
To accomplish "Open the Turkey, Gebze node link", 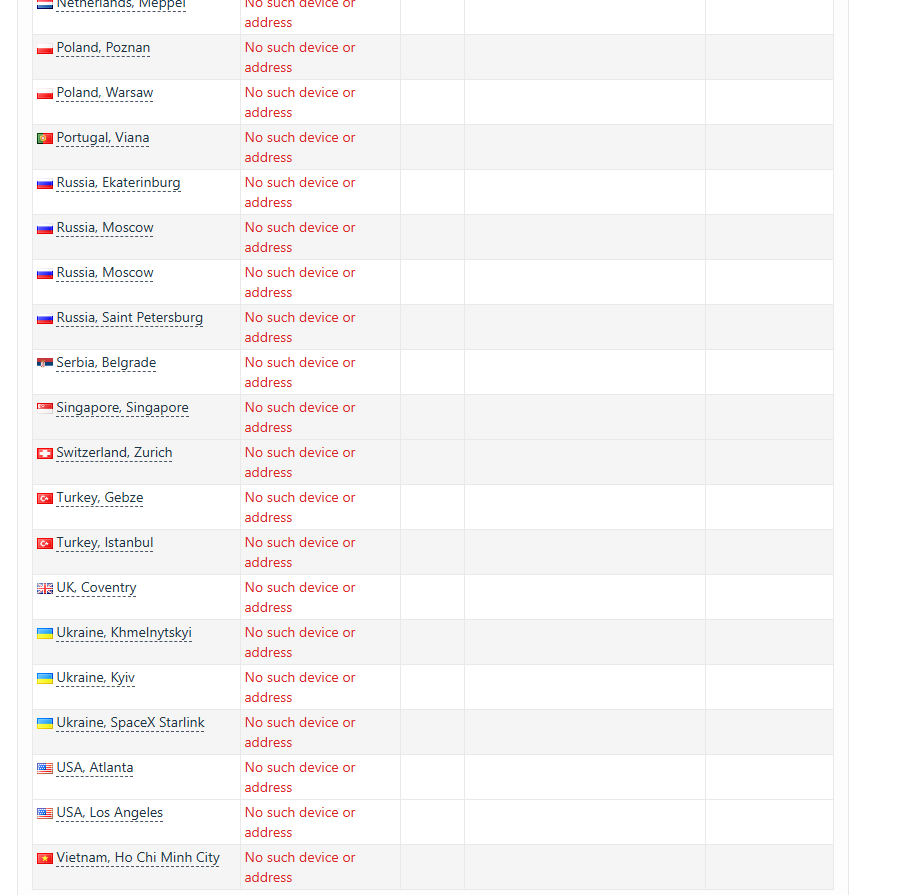I will (100, 498).
